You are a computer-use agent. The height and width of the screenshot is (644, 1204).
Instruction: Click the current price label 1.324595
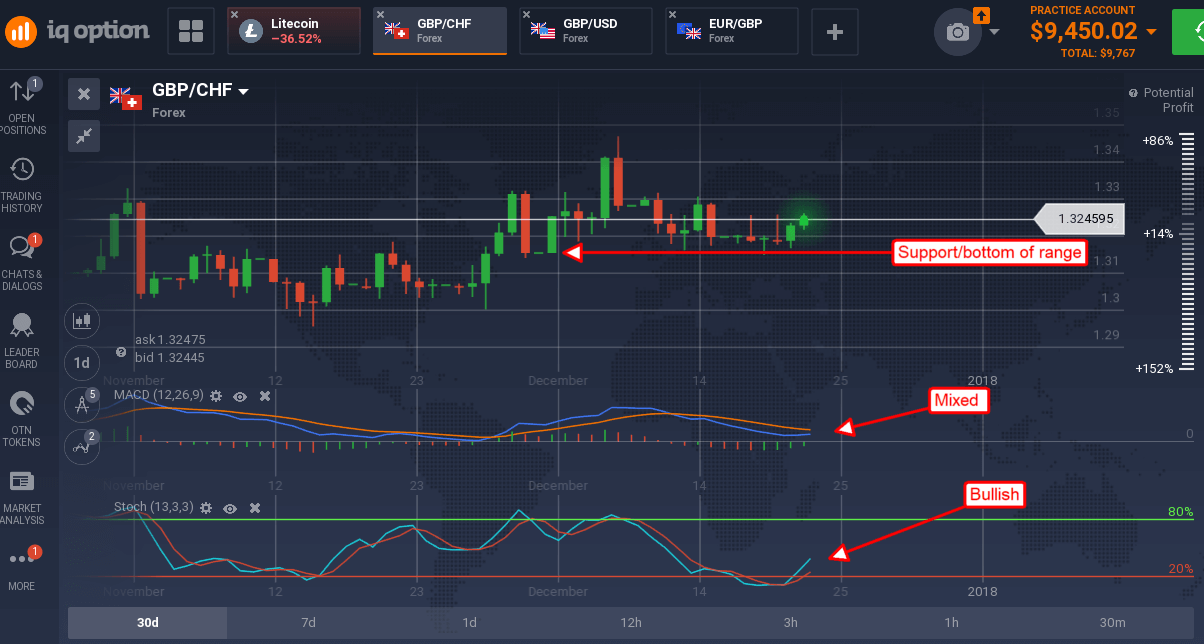pos(1079,219)
